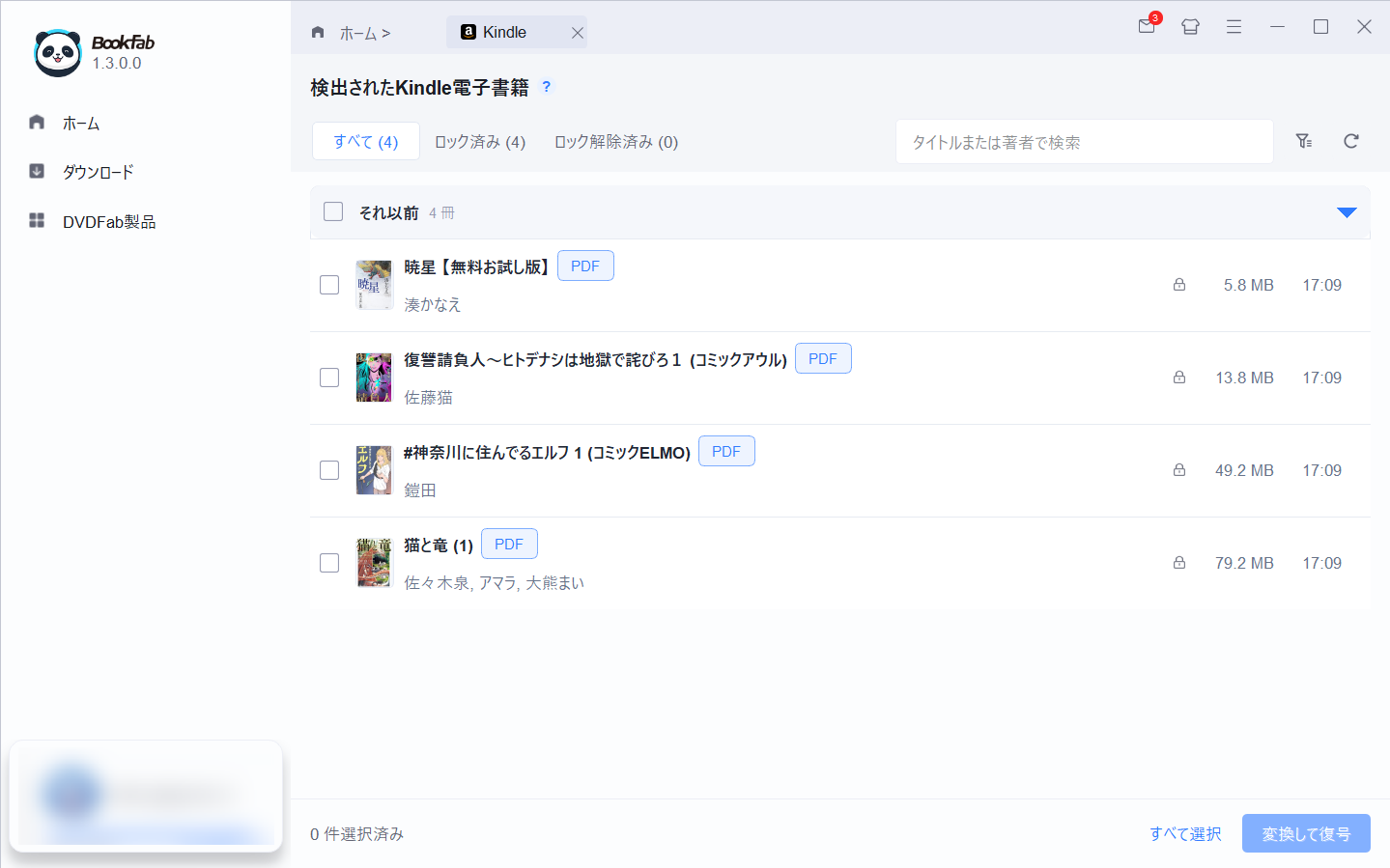The height and width of the screenshot is (868, 1390).
Task: Open PDF format dropdown for 復讐請負人
Action: pos(823,358)
